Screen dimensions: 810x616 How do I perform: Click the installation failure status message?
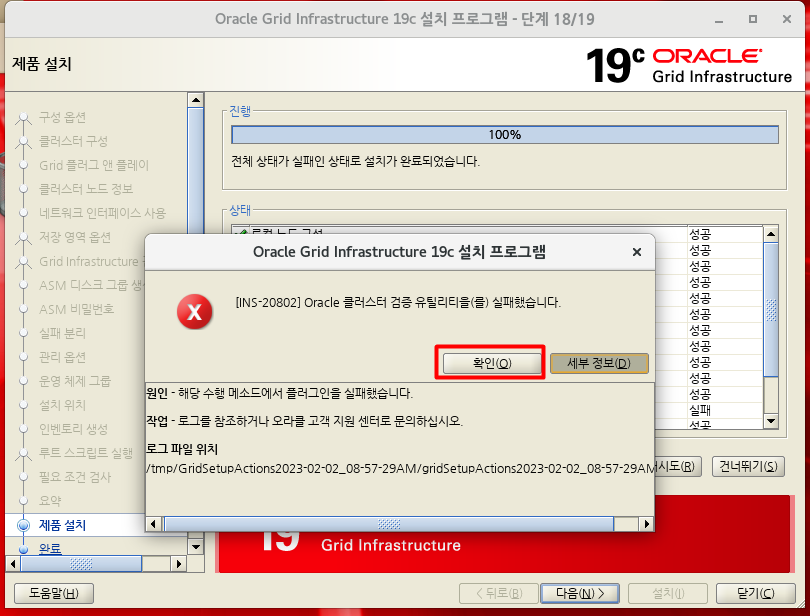[355, 161]
